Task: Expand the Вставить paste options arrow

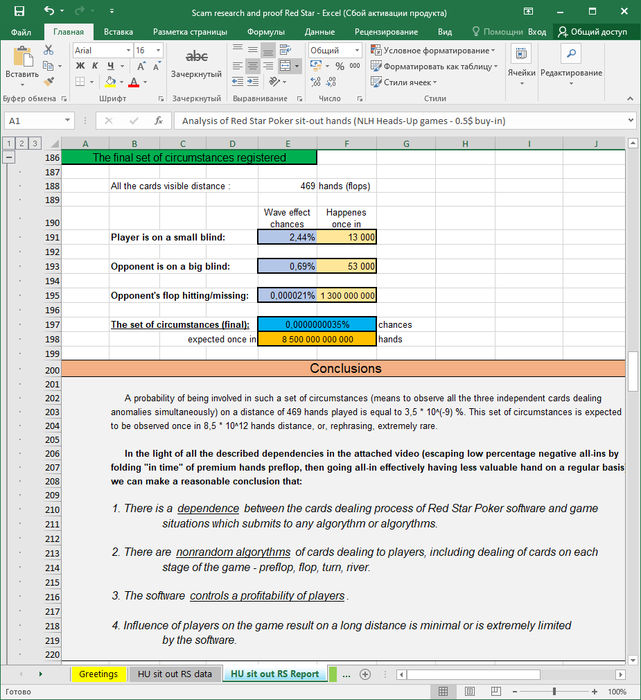Action: [x=22, y=84]
